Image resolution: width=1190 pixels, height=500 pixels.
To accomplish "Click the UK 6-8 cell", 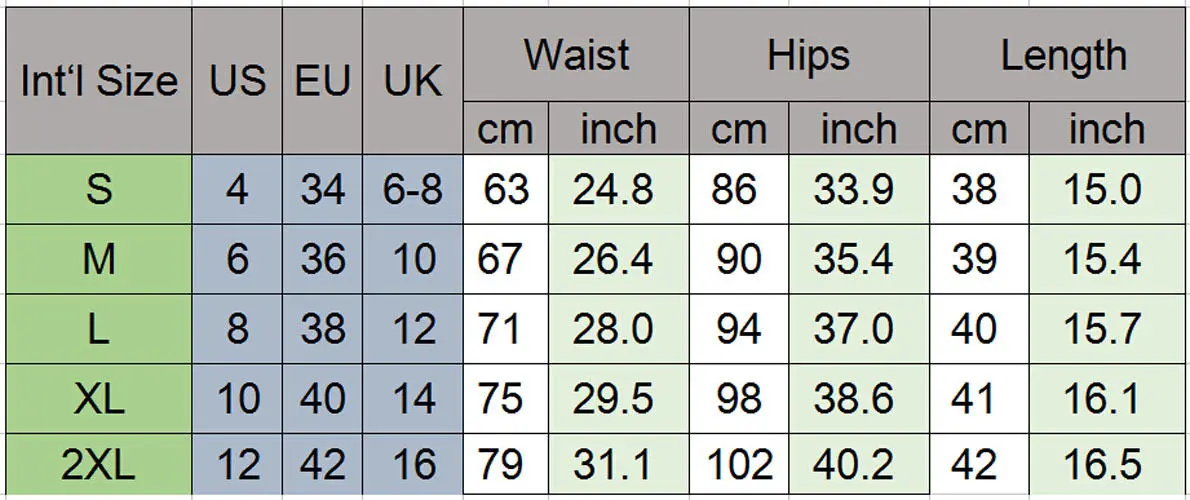I will pyautogui.click(x=412, y=189).
